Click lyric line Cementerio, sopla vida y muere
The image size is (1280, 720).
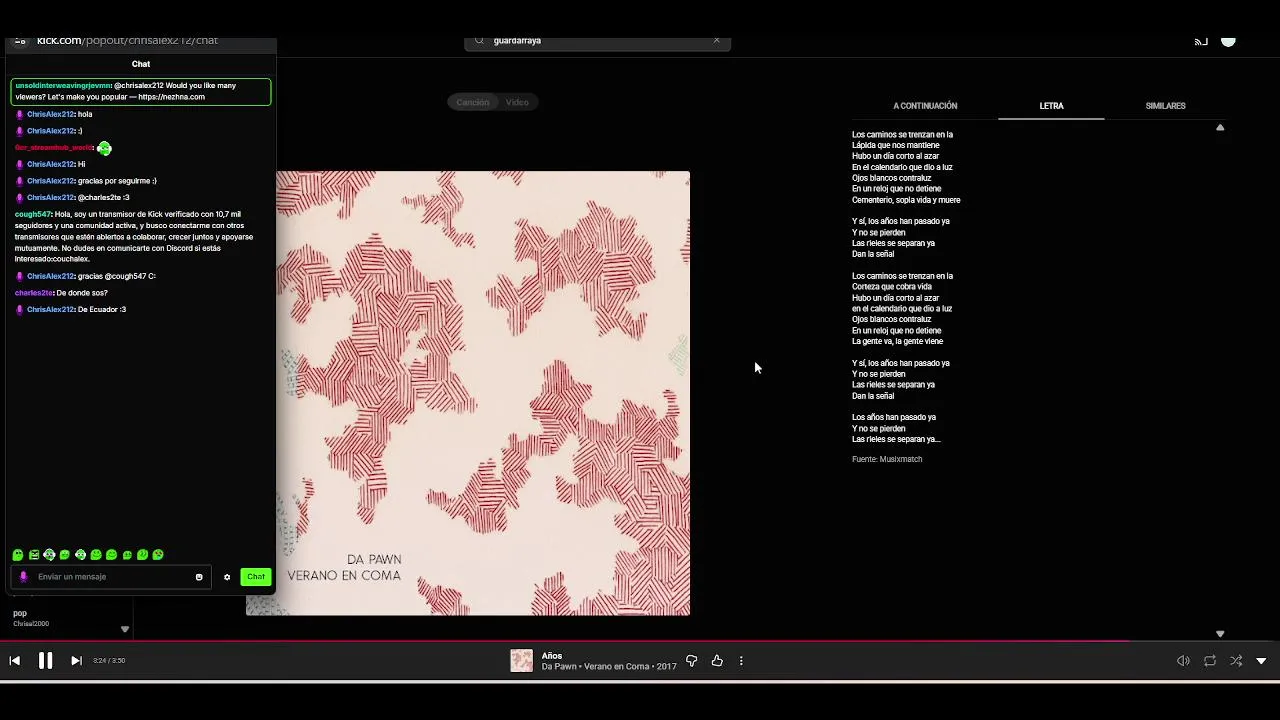click(x=906, y=200)
